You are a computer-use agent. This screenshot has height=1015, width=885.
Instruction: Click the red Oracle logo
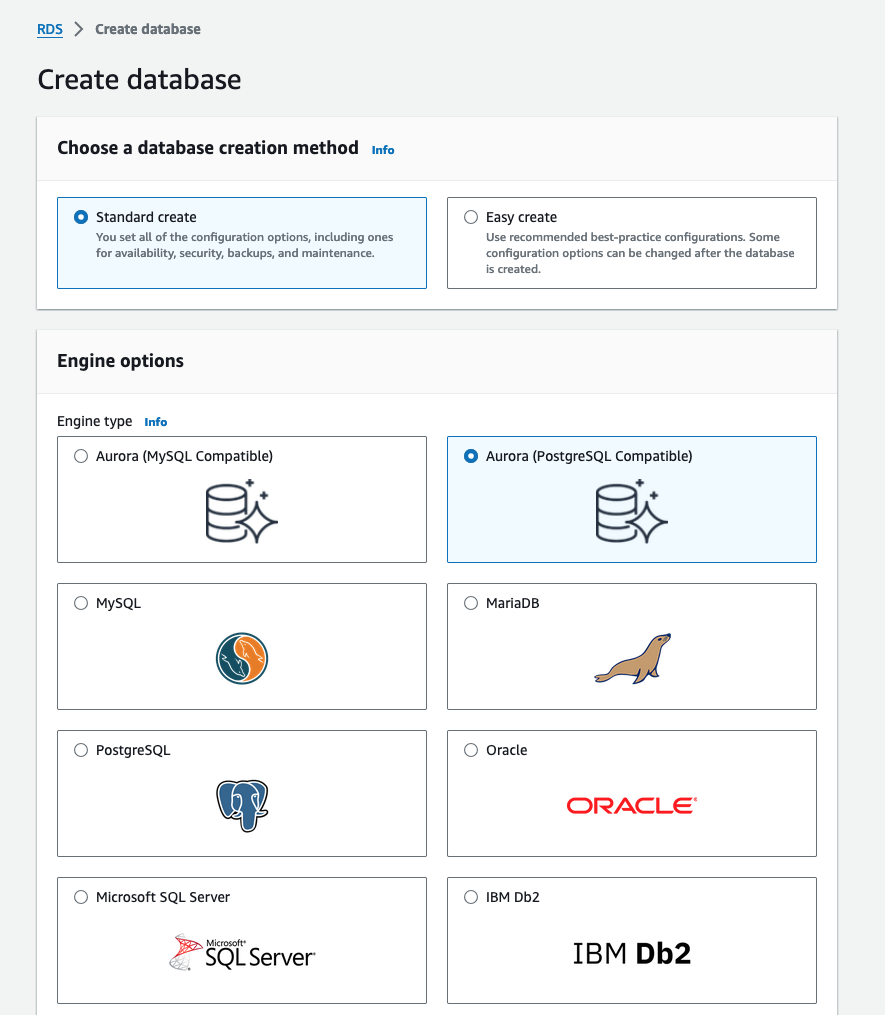point(631,805)
